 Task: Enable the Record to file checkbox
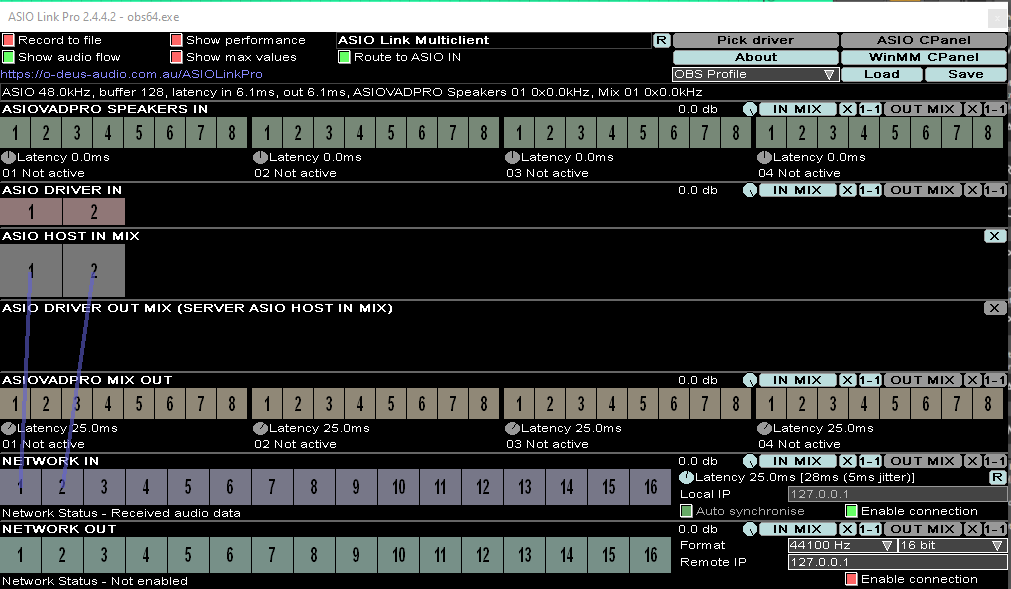[8, 40]
